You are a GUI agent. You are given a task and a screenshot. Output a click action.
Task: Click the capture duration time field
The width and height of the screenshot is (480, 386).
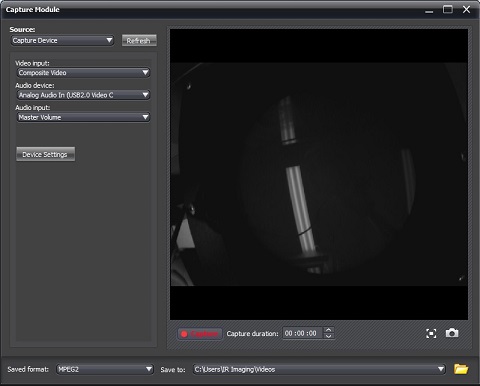pos(303,333)
